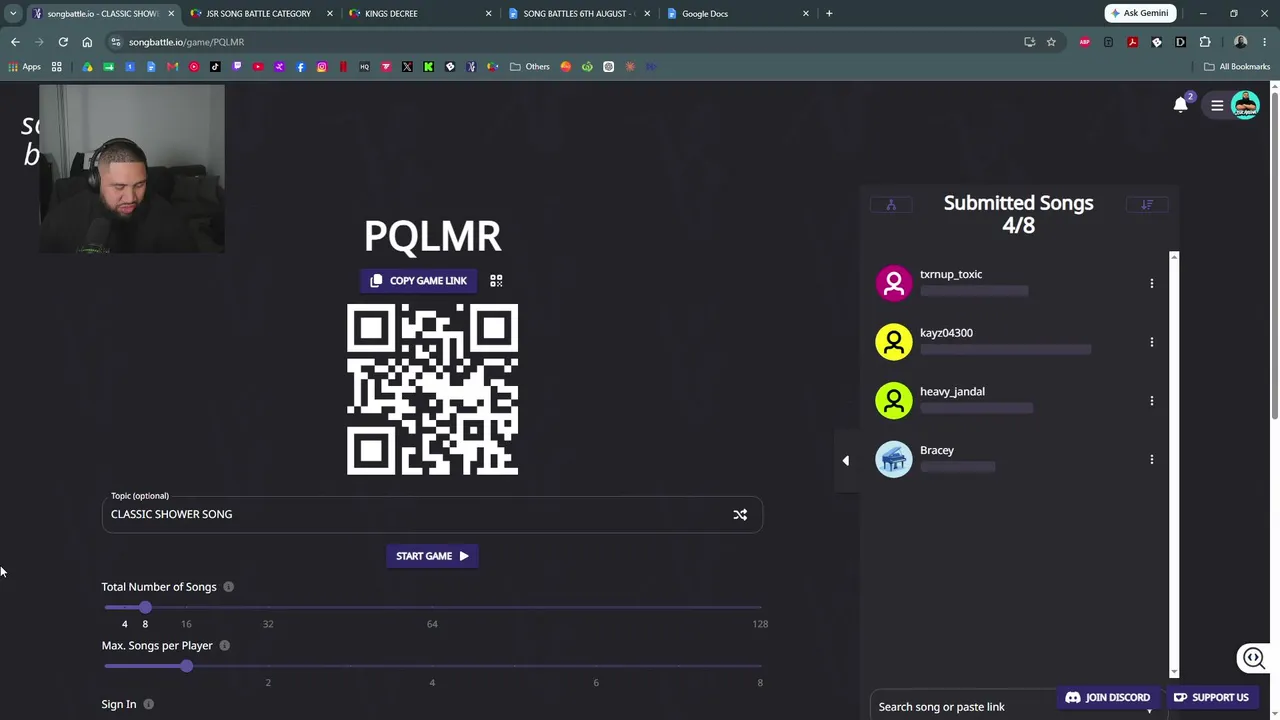
Task: Go back to the previous page
Action: (15, 42)
